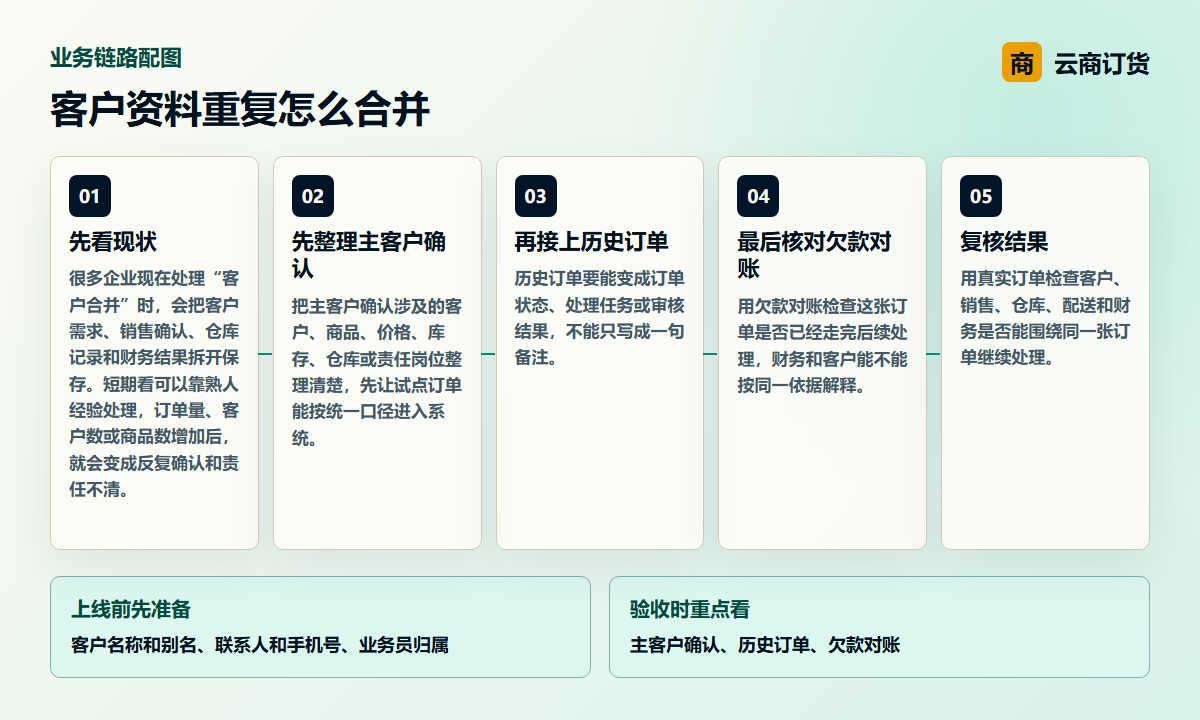Click the 验收时重点看 panel heading

[690, 609]
